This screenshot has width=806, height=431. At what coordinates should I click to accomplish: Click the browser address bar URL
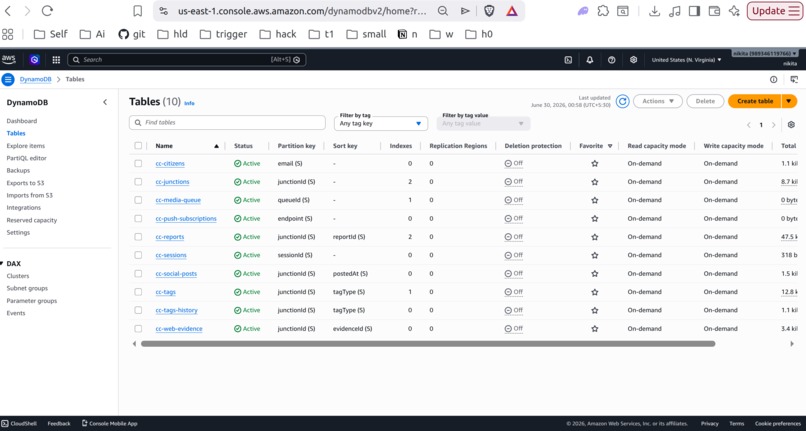point(302,11)
